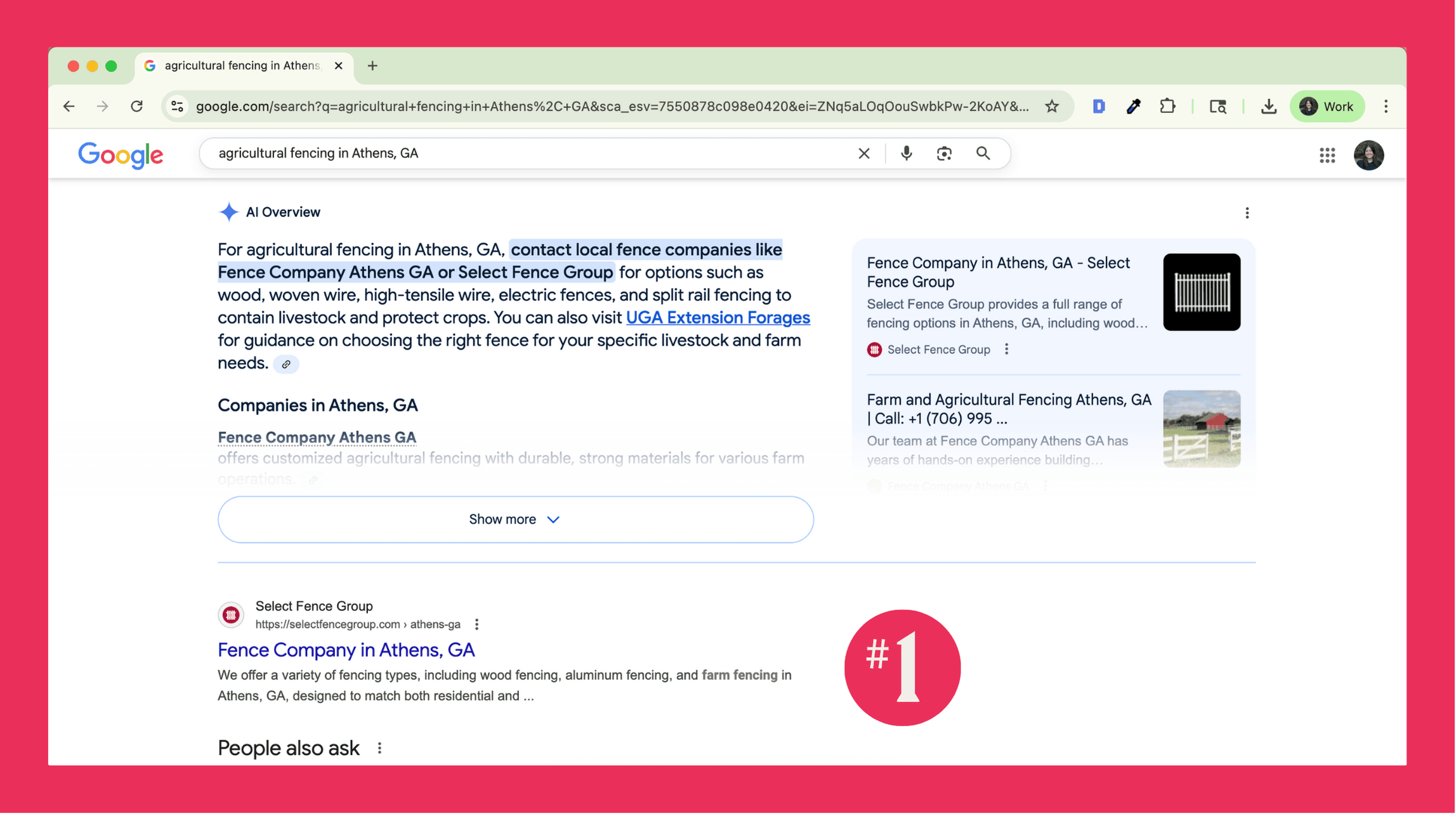Open AI Overview three-dot options menu
Image resolution: width=1456 pixels, height=814 pixels.
point(1247,213)
